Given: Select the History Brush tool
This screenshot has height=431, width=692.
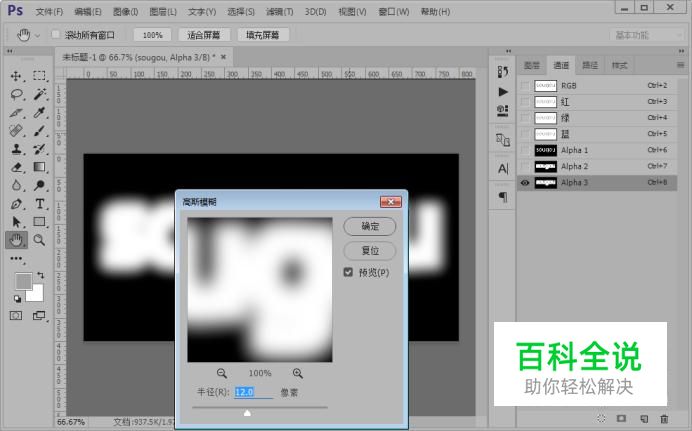Looking at the screenshot, I should click(39, 149).
